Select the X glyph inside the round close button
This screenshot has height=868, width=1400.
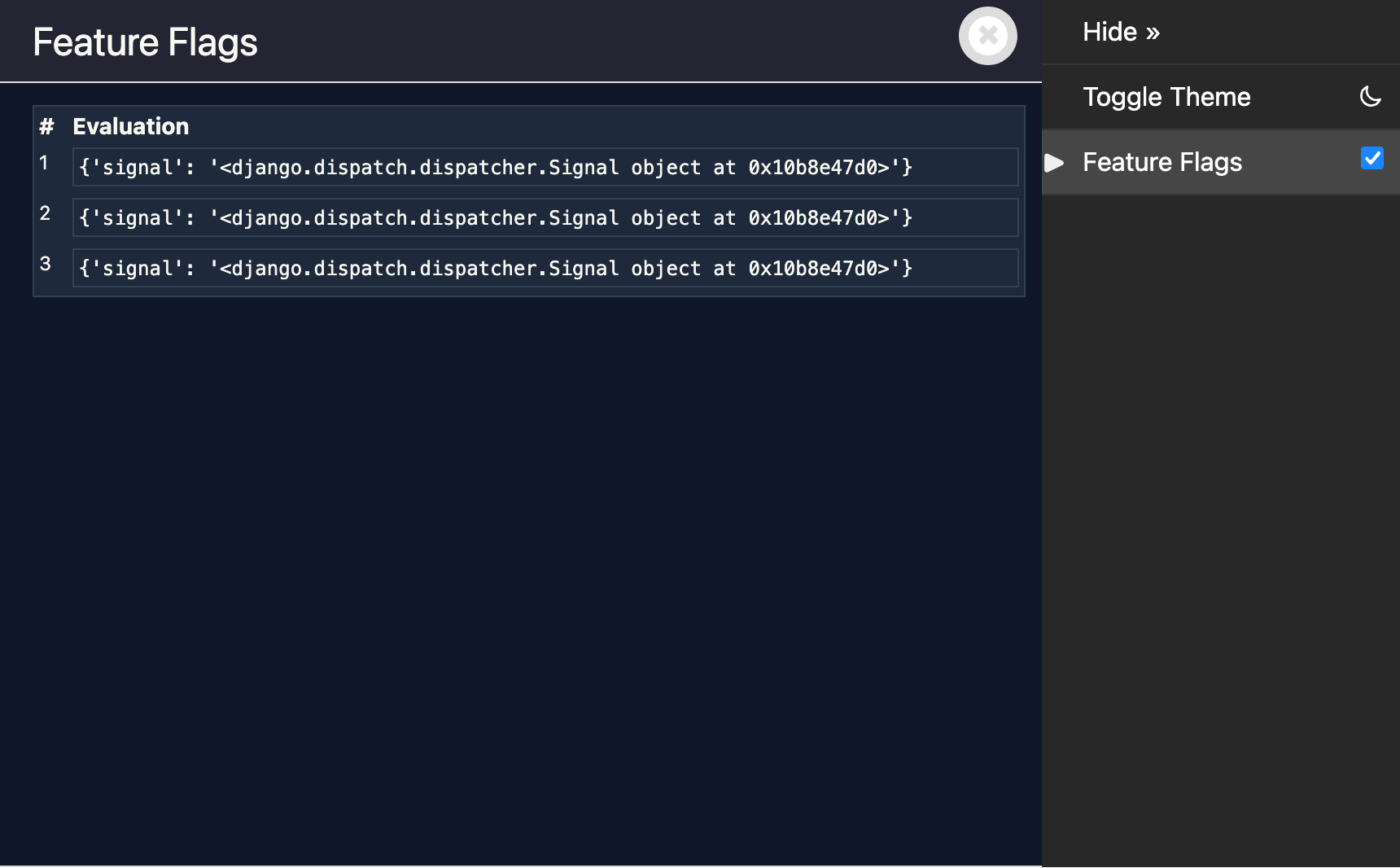click(987, 35)
